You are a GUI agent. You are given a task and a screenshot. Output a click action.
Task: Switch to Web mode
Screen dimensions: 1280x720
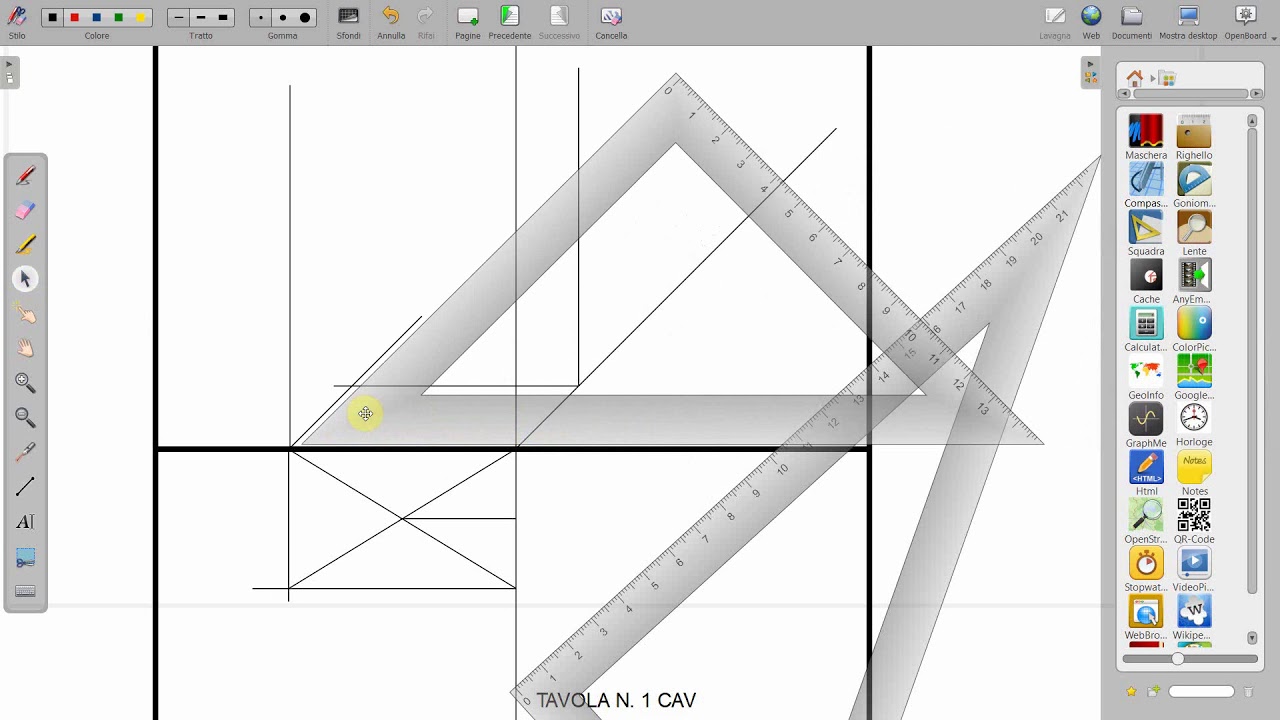point(1091,21)
